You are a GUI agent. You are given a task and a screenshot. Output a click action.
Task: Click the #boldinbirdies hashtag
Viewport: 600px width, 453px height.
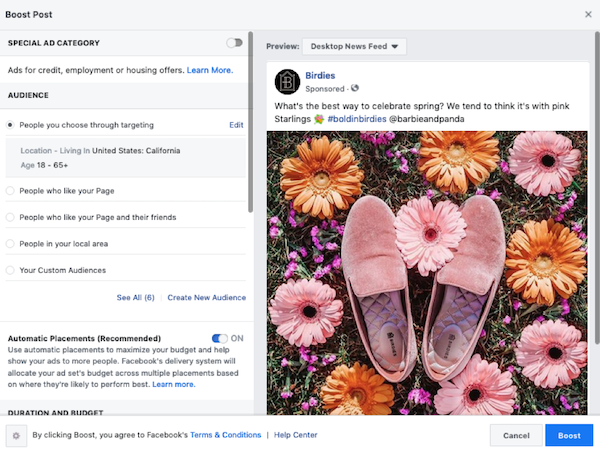(x=357, y=119)
